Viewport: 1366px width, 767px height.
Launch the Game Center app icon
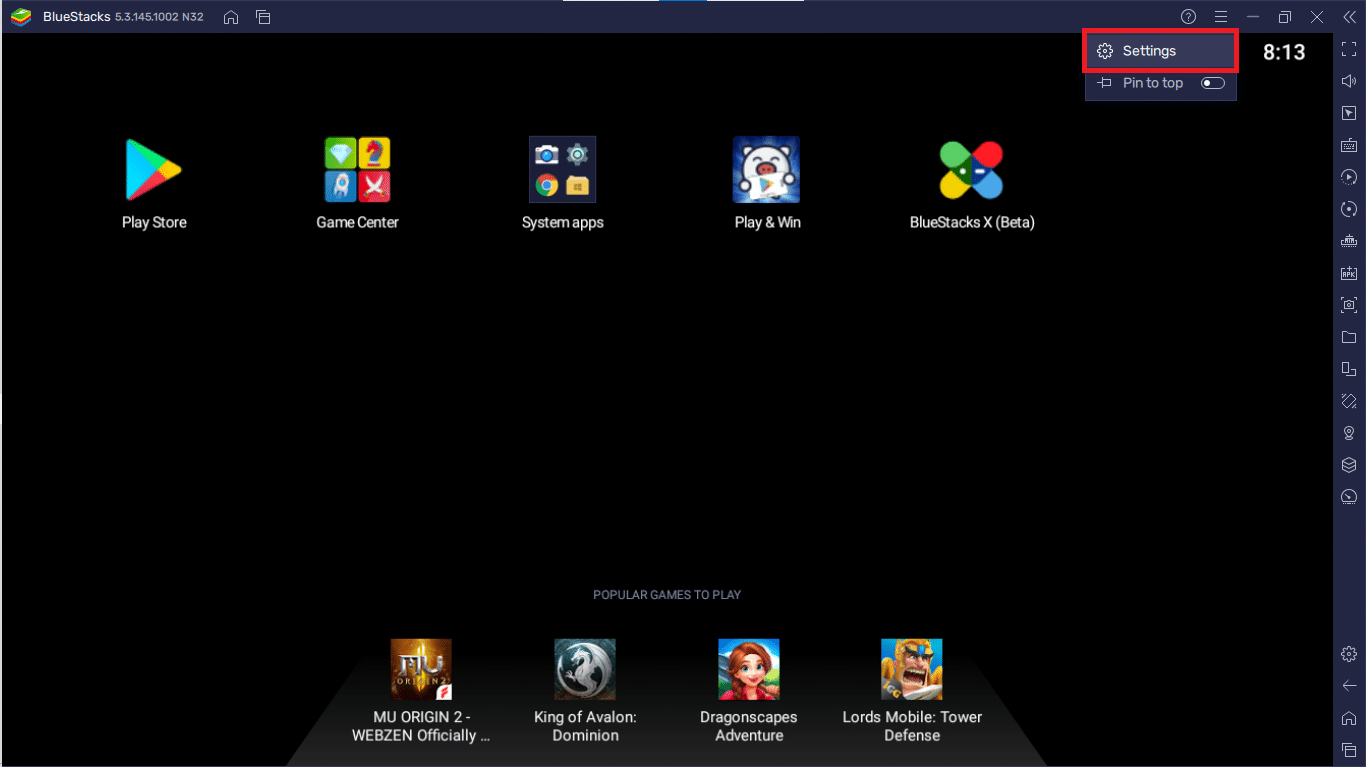(x=357, y=170)
